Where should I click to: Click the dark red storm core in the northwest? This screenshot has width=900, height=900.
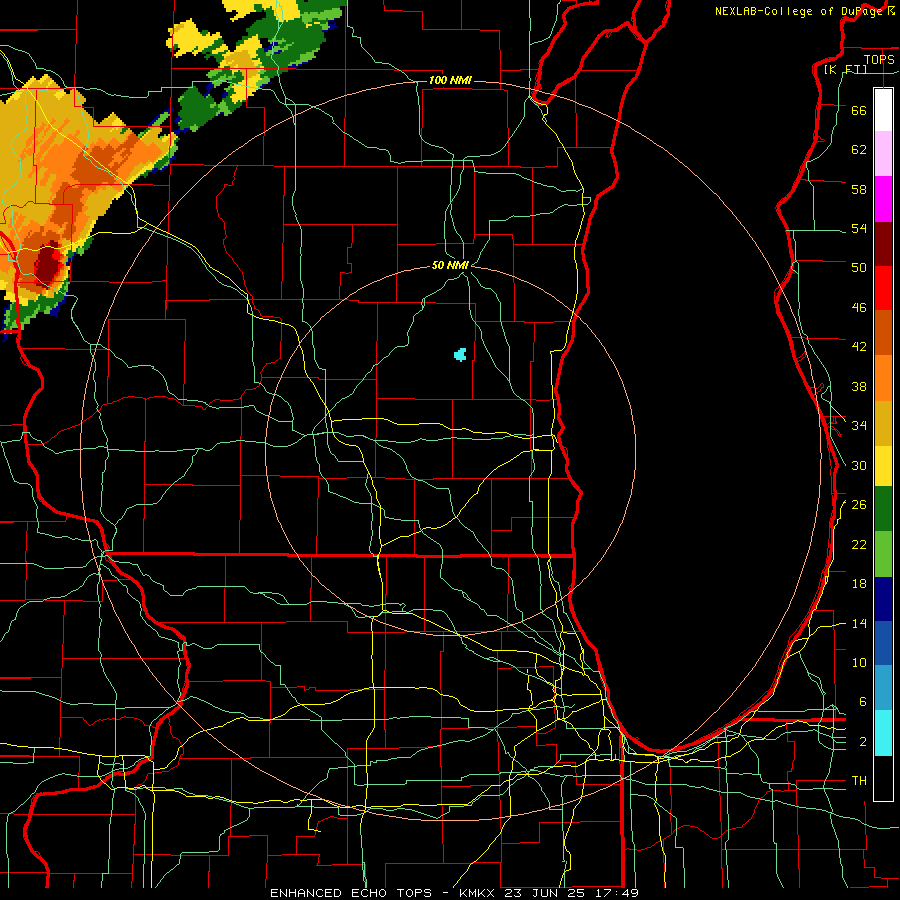pyautogui.click(x=48, y=265)
